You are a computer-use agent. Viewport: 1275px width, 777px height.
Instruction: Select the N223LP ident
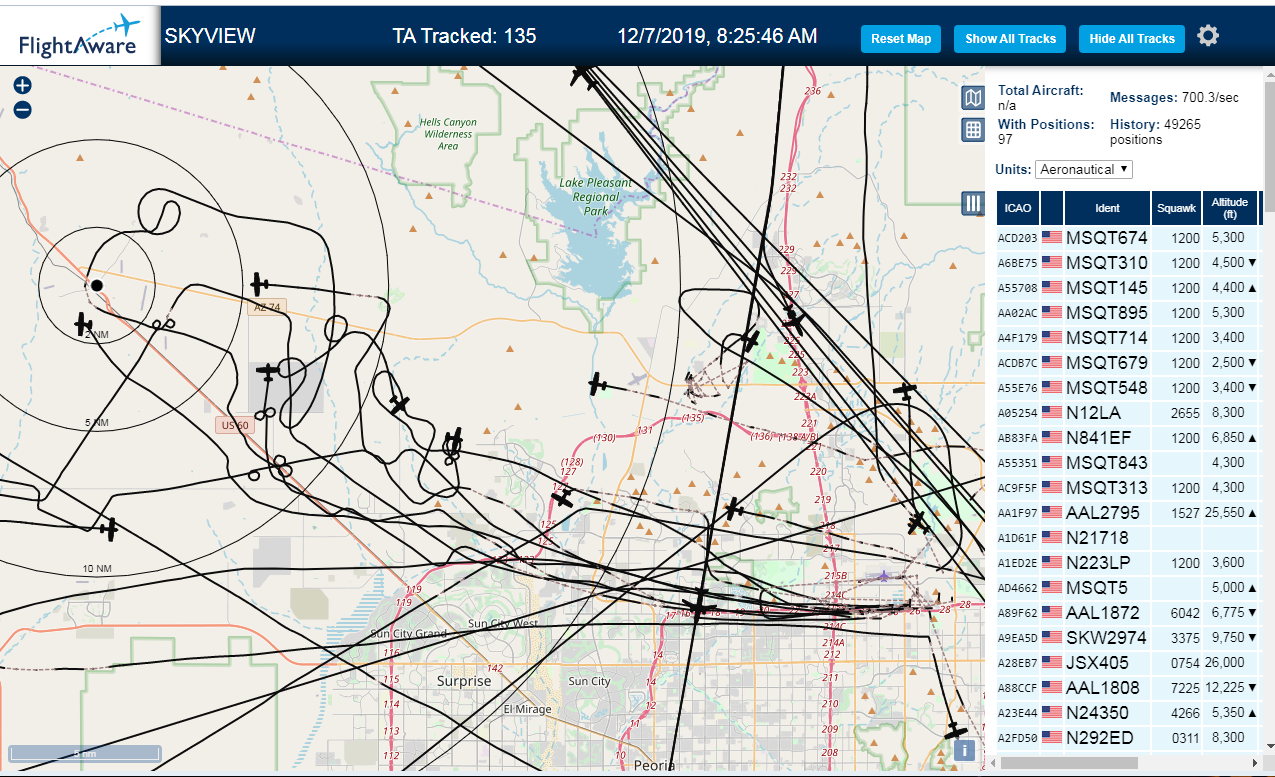1099,563
